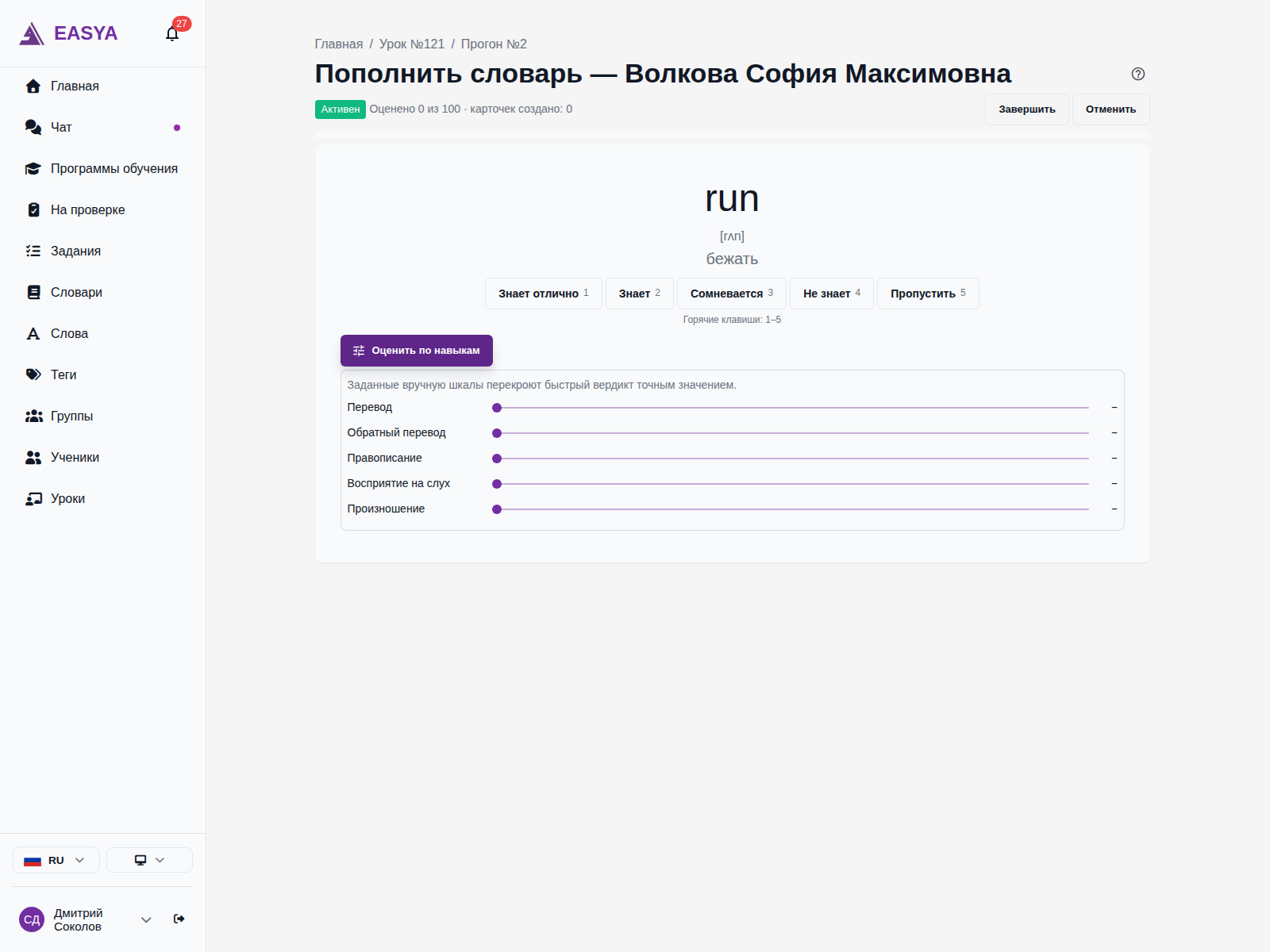Click the СД user avatar
Viewport: 1270px width, 952px height.
(x=32, y=919)
